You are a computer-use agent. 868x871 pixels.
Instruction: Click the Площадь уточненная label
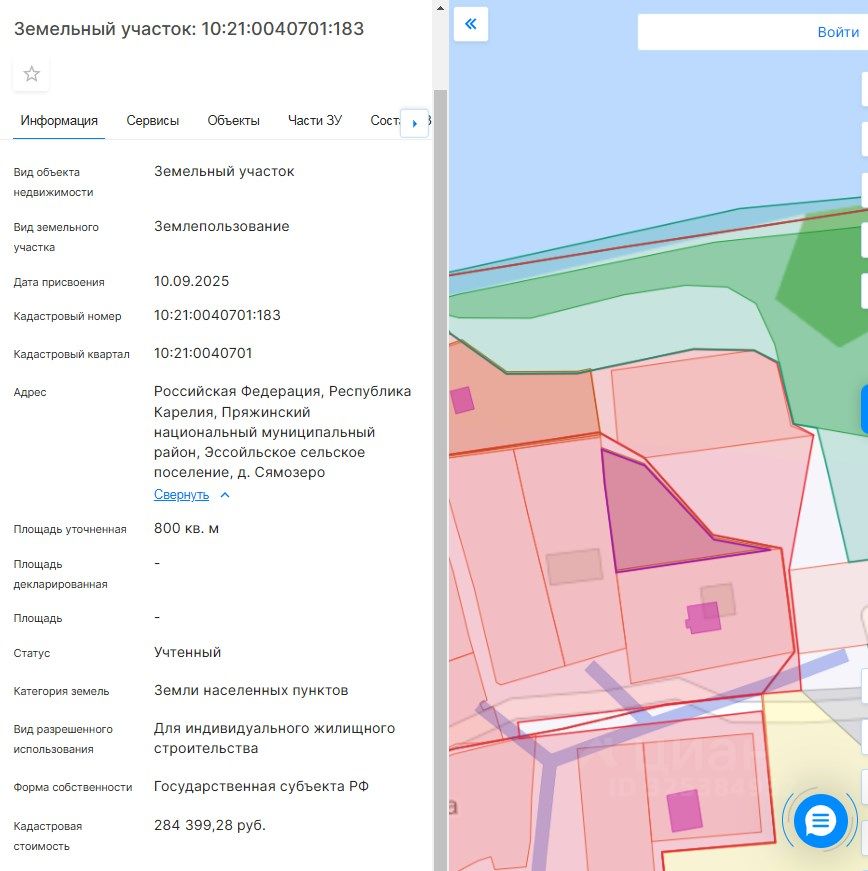click(70, 529)
